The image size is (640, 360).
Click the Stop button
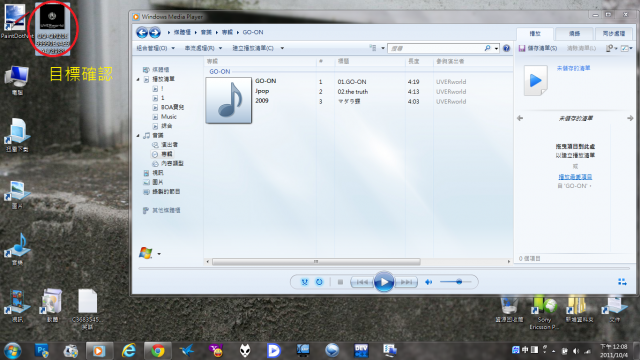[x=340, y=282]
